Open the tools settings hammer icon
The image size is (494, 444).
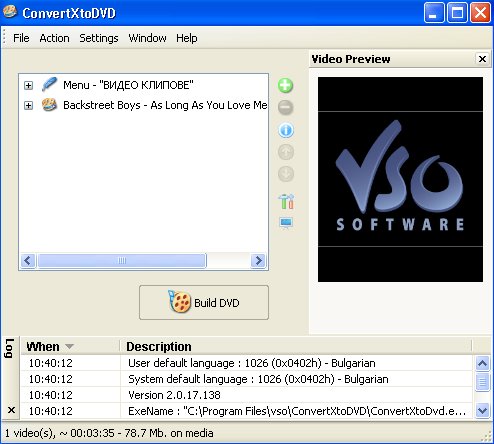tap(286, 201)
